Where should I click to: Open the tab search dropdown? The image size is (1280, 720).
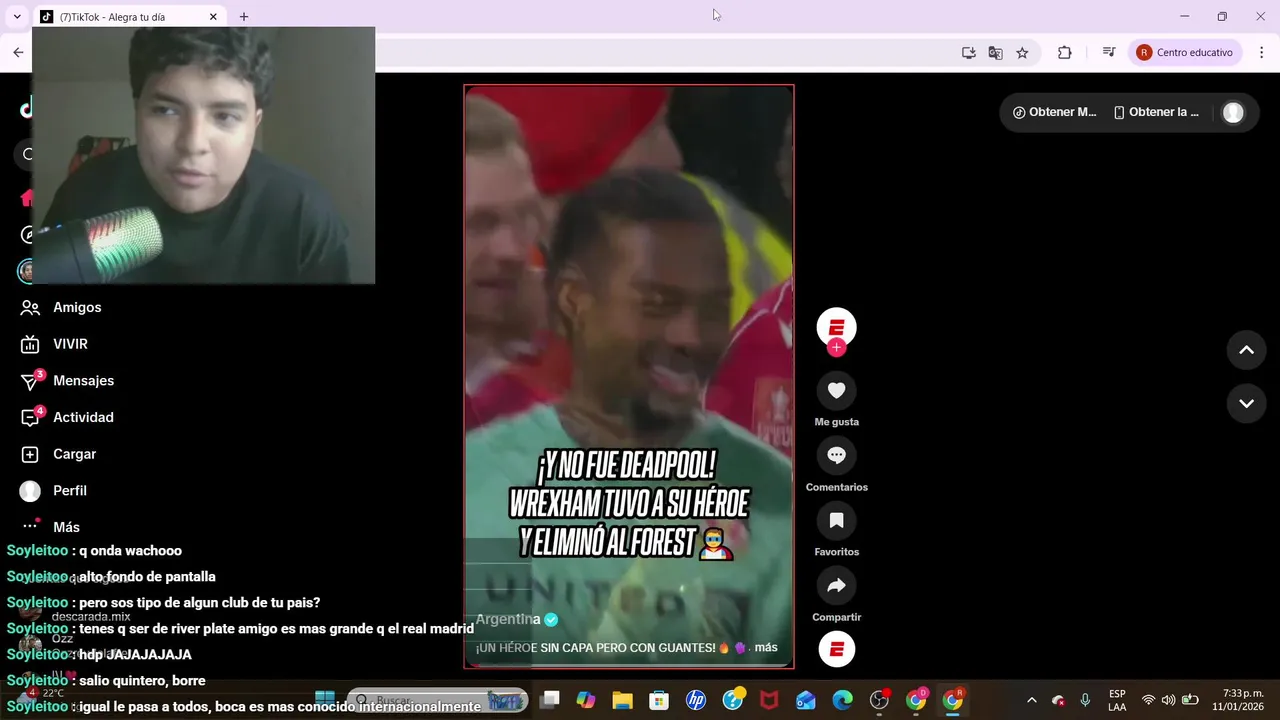click(x=17, y=17)
